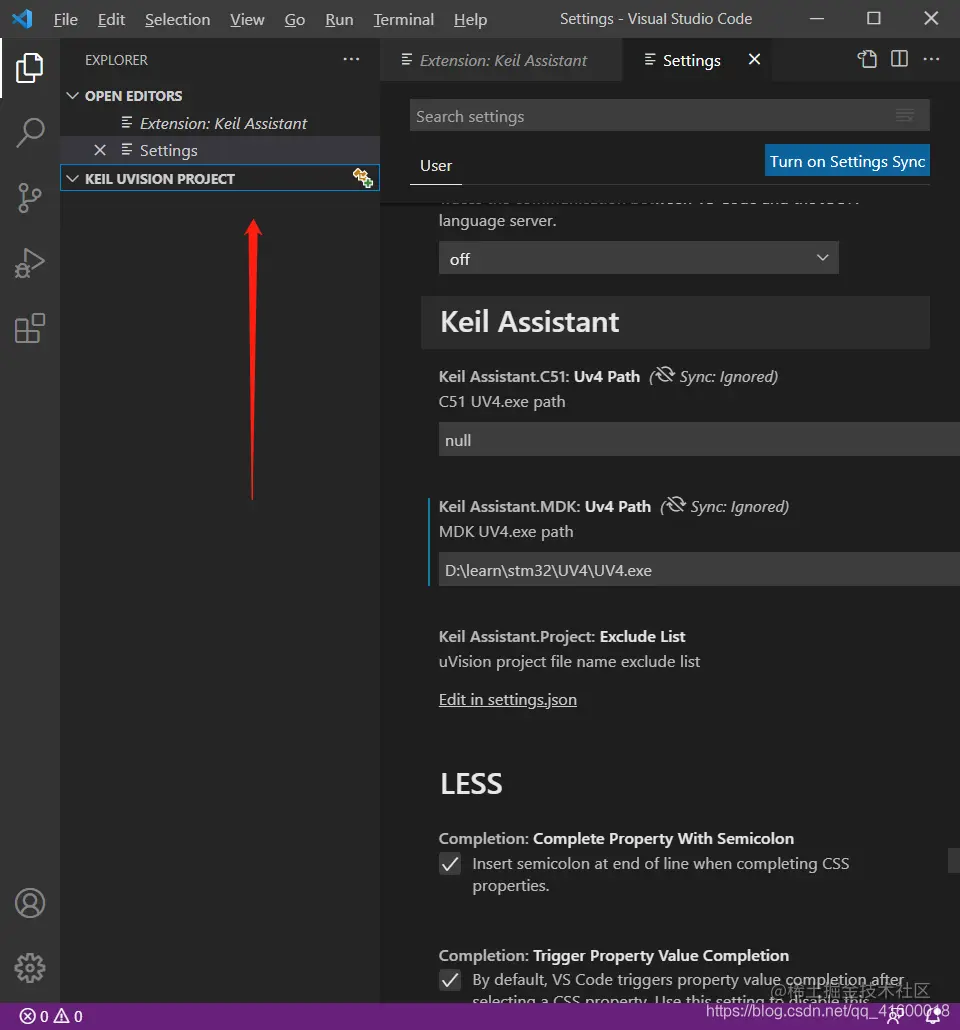Toggle Complete Property With Semicolon checkbox

coord(450,864)
